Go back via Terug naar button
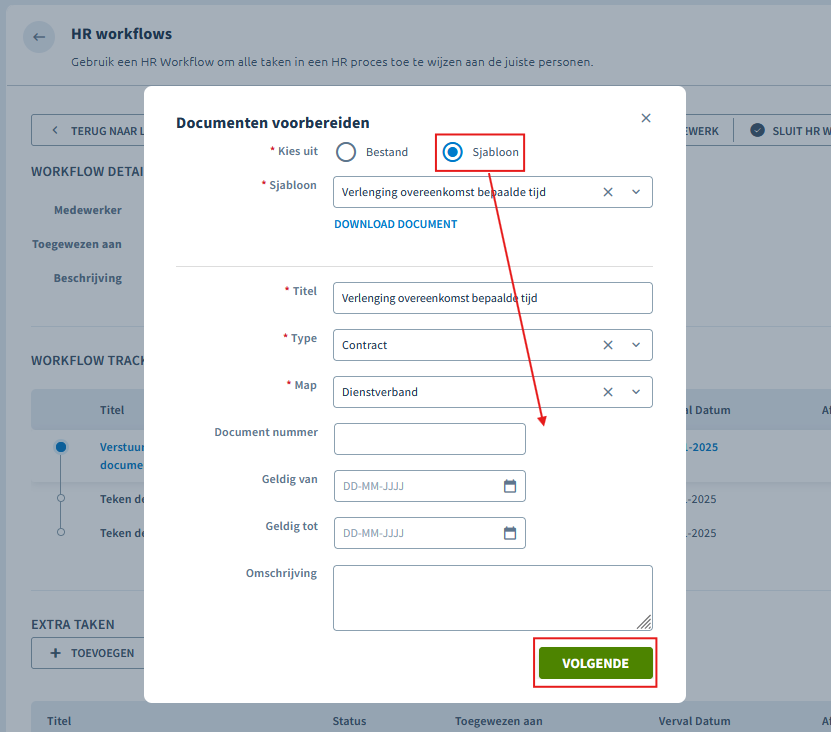 click(88, 130)
